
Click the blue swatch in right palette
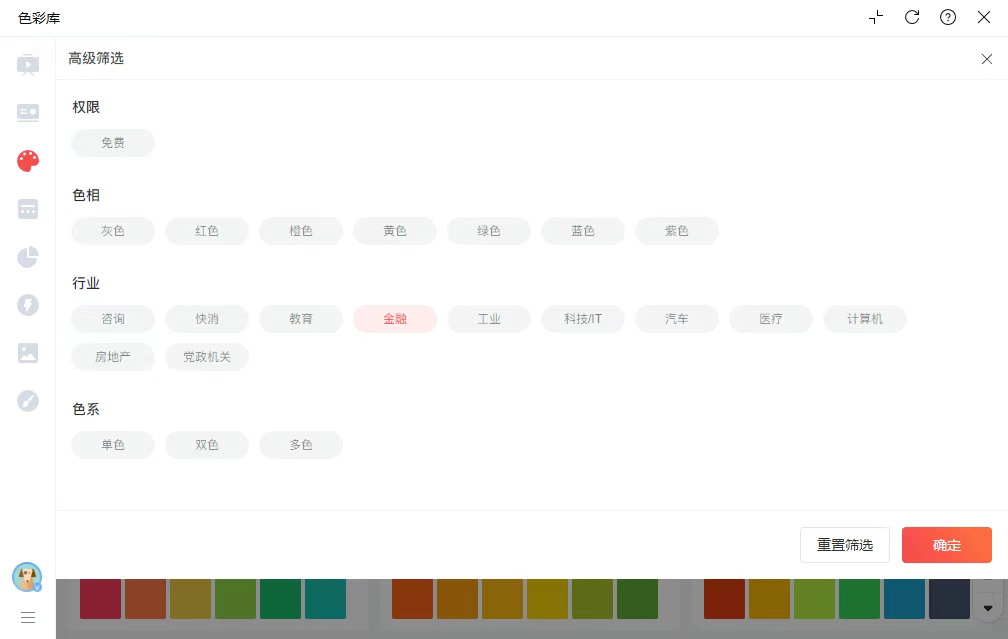click(x=904, y=599)
